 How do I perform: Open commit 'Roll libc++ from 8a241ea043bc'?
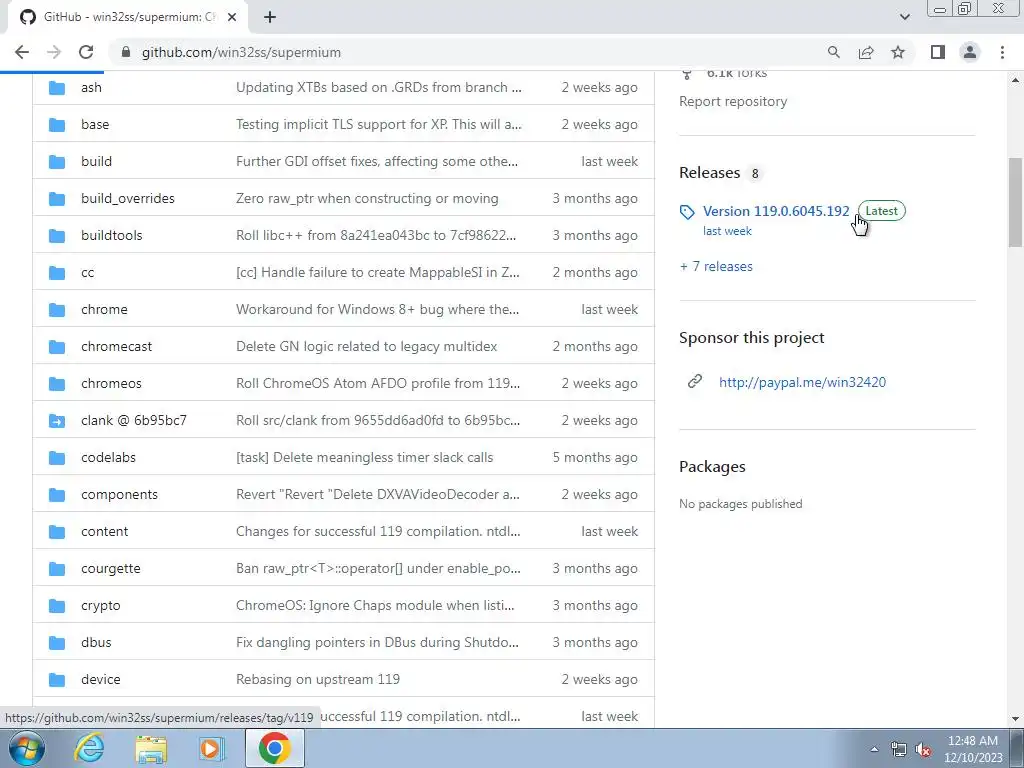(376, 235)
